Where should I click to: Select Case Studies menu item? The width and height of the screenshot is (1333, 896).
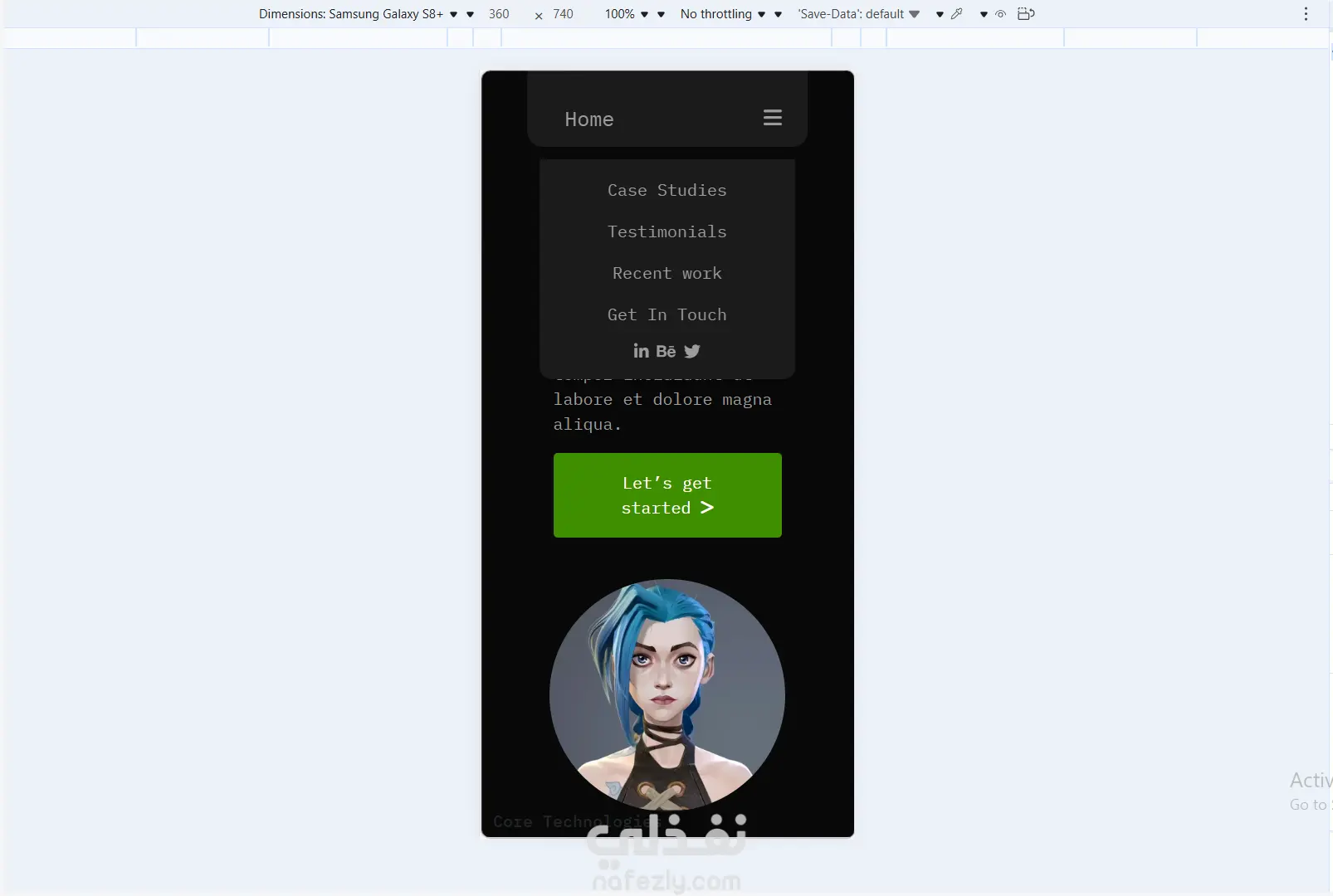pos(667,190)
